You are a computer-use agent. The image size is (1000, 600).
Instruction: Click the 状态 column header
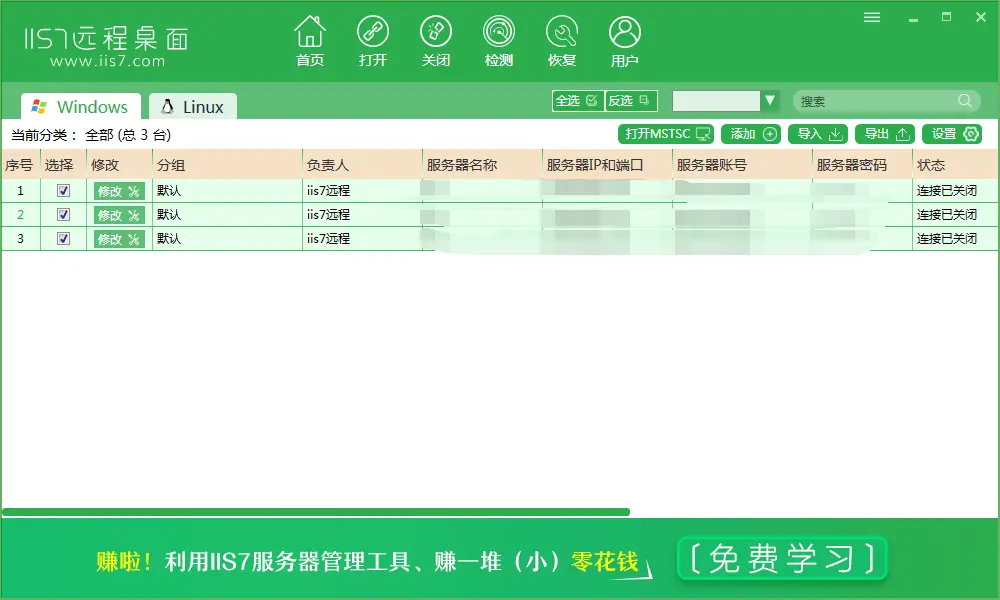955,165
